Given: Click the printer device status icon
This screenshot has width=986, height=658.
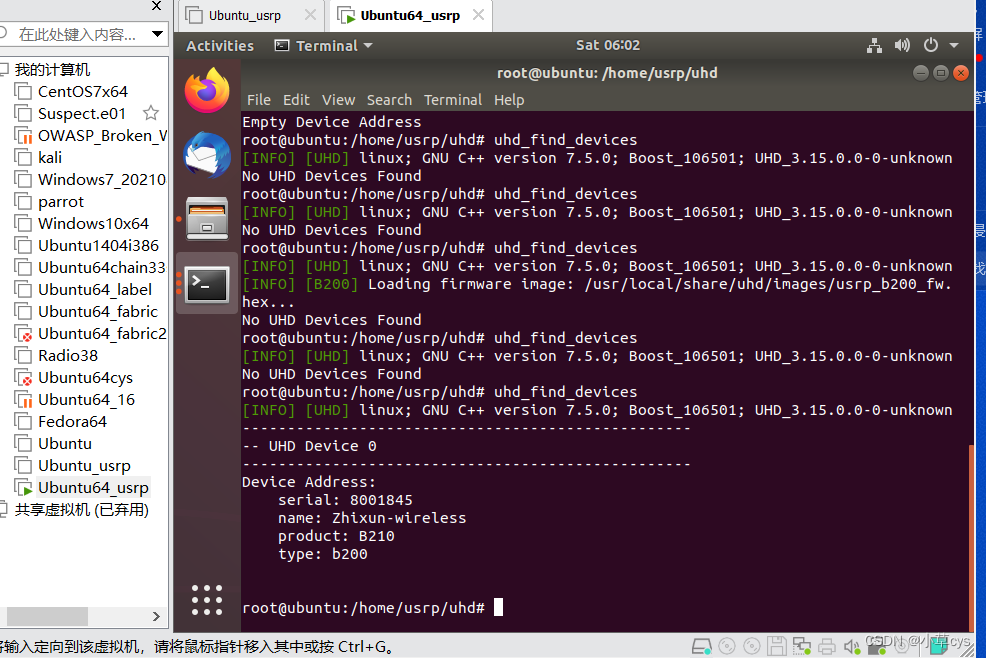Looking at the screenshot, I should point(827,646).
